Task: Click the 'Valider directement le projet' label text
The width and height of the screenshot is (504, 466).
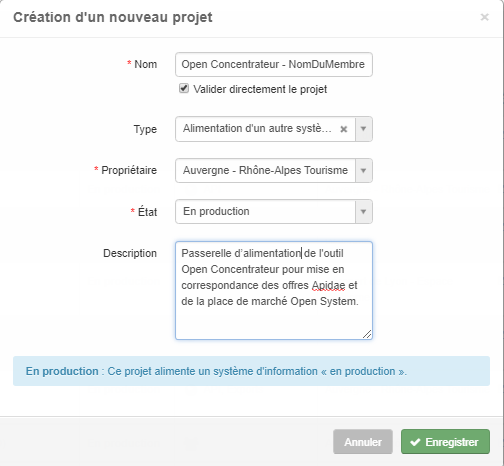Action: [x=260, y=89]
